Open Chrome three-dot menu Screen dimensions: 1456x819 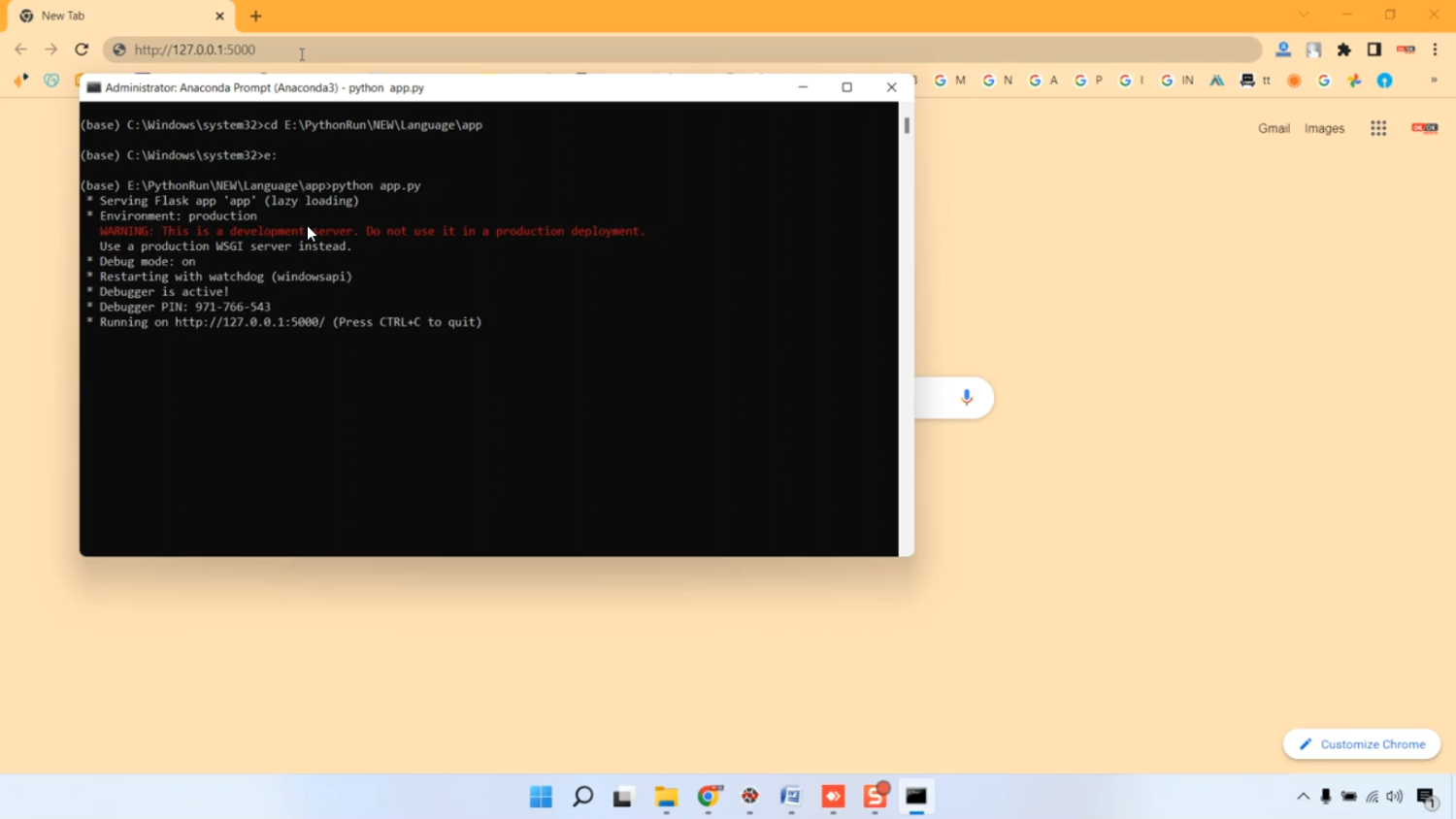tap(1435, 49)
